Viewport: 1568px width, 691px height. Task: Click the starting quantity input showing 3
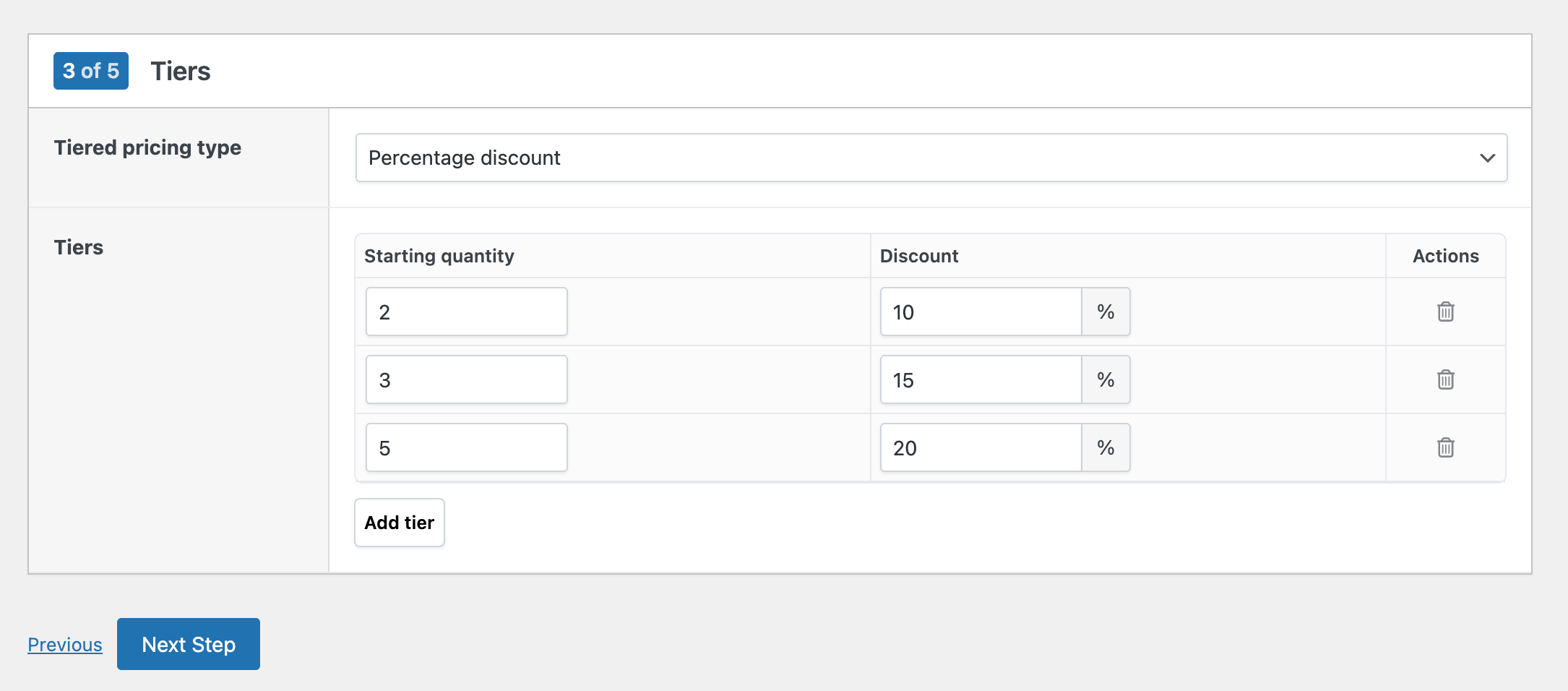click(466, 379)
